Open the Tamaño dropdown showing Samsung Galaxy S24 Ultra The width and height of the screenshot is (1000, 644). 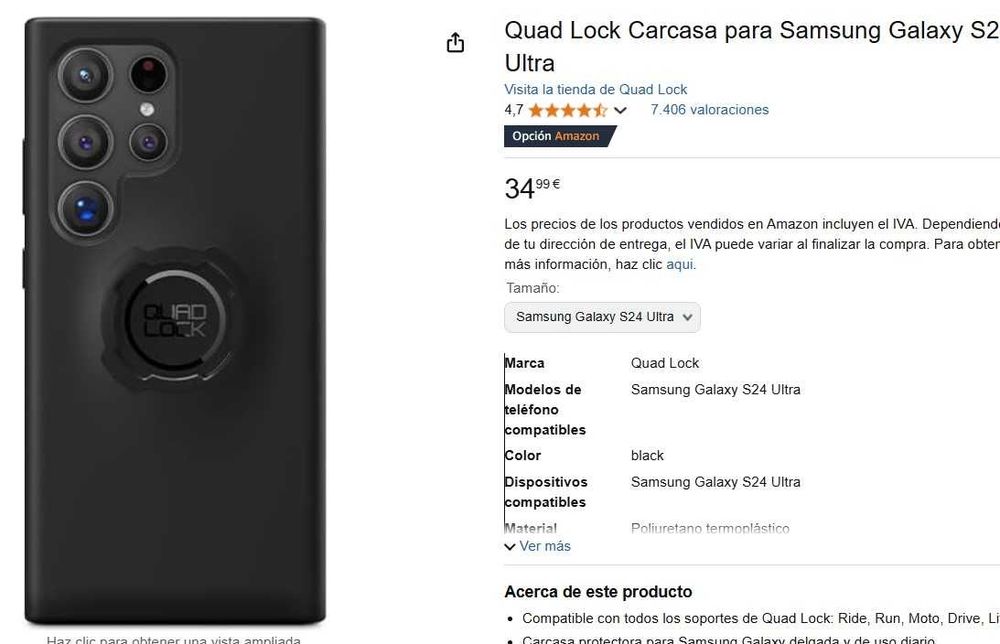click(x=602, y=317)
